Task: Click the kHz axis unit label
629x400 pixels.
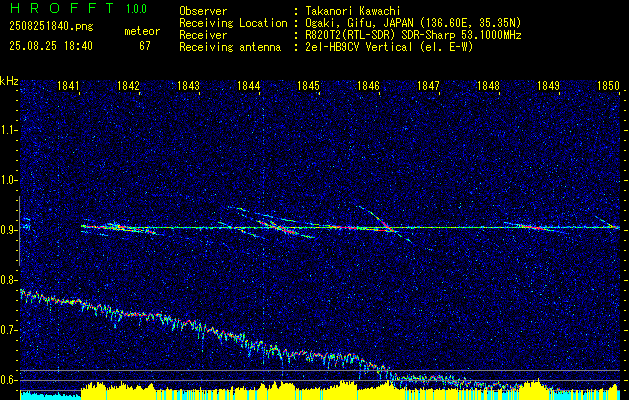Action: coord(9,81)
